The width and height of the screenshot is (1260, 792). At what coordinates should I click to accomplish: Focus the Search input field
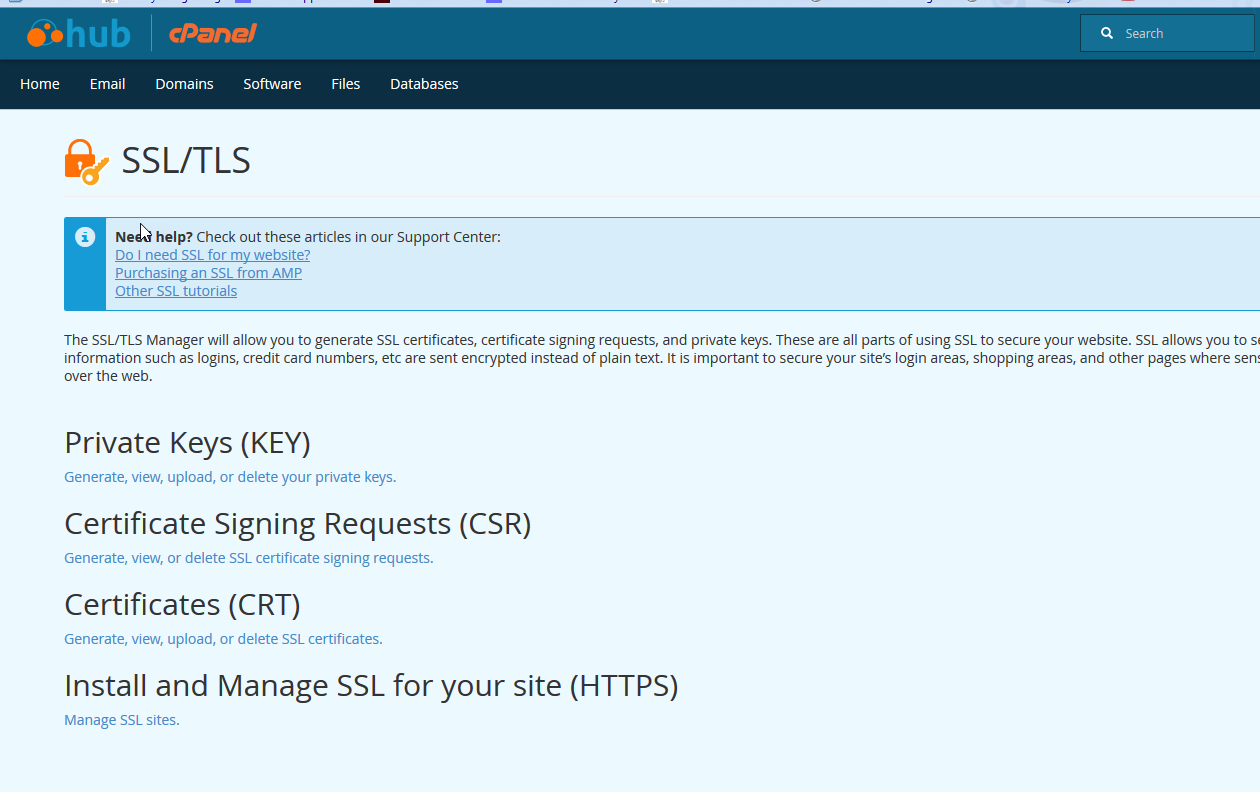[1180, 33]
